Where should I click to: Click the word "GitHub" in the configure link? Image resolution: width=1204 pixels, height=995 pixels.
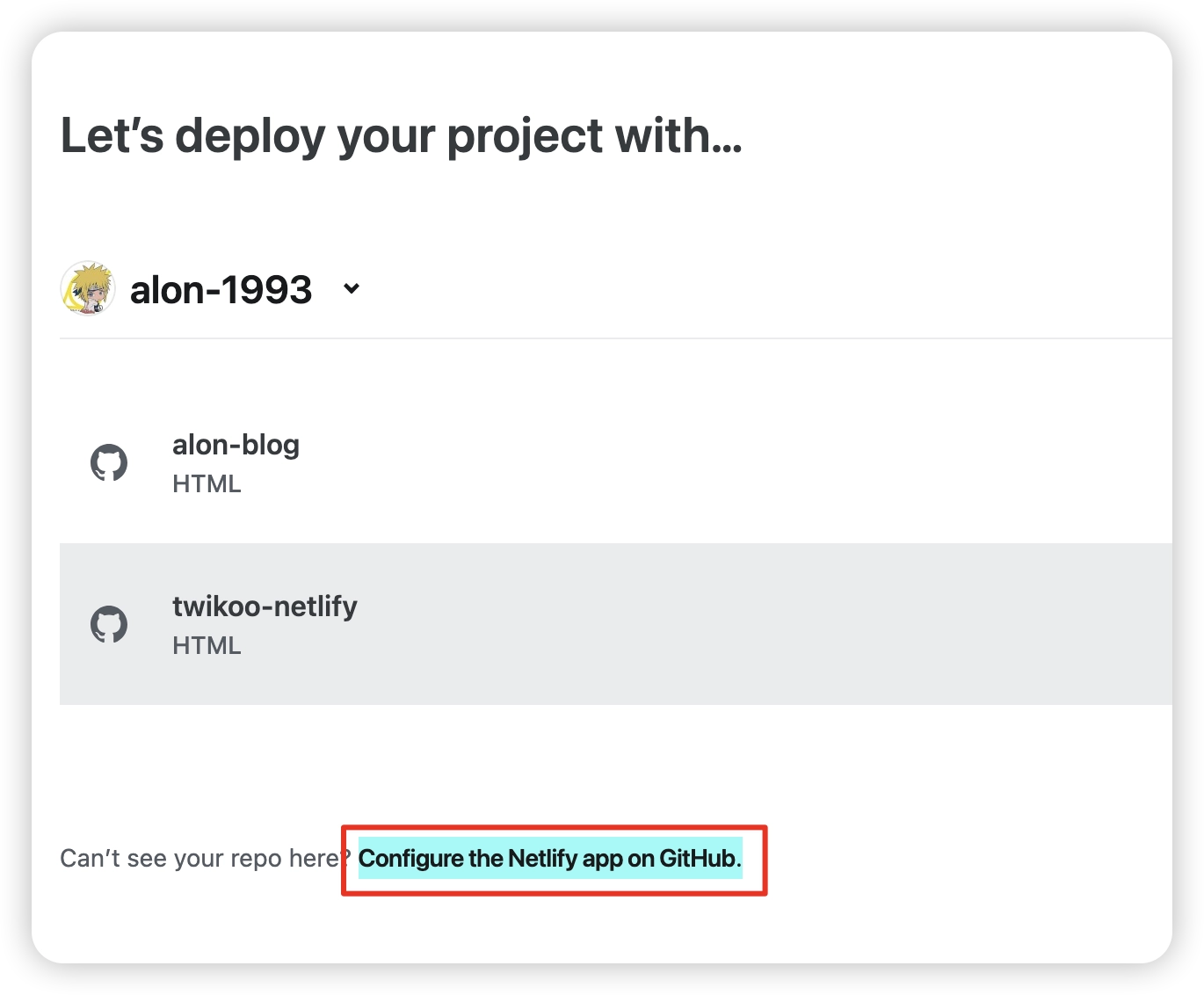[699, 859]
